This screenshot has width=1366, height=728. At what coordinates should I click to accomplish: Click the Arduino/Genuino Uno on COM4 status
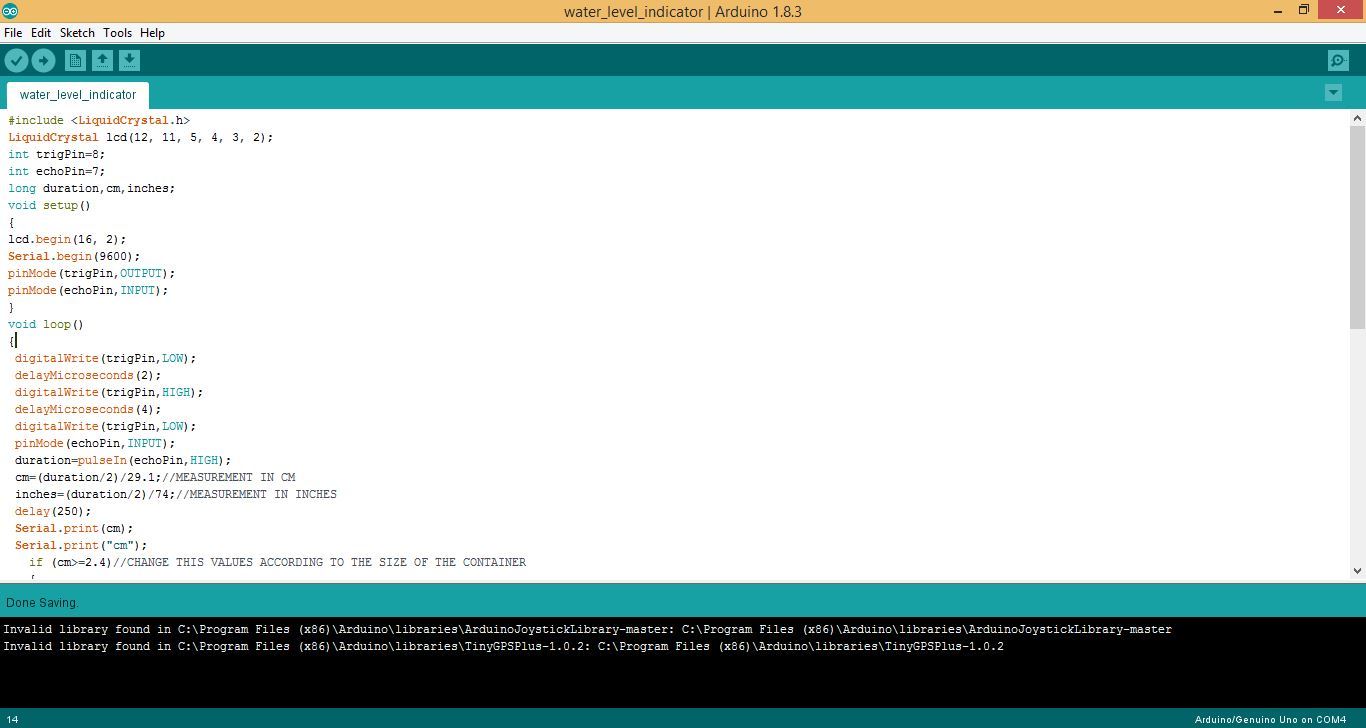click(x=1270, y=720)
